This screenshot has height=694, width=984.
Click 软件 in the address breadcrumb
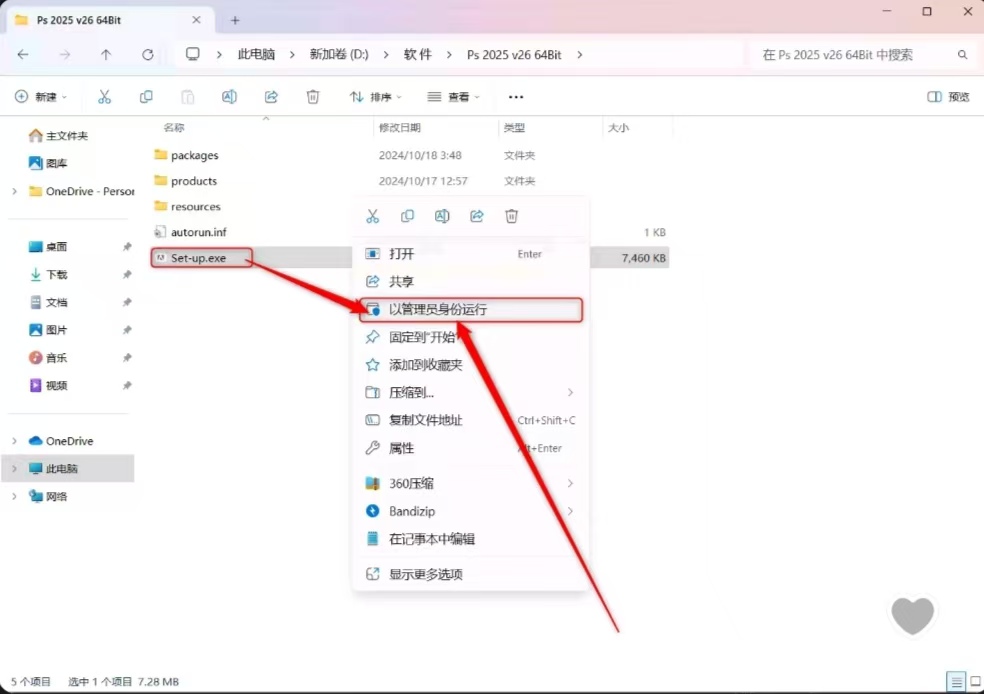pos(417,55)
